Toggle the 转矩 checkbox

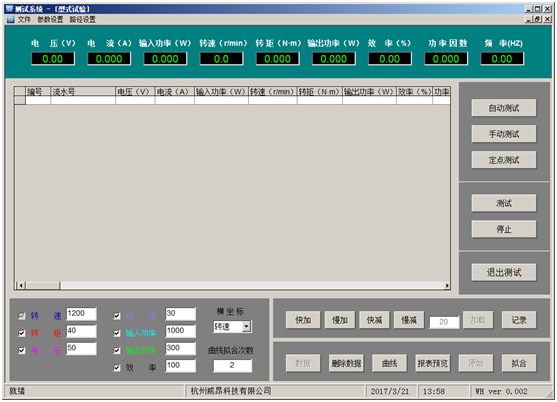click(22, 333)
